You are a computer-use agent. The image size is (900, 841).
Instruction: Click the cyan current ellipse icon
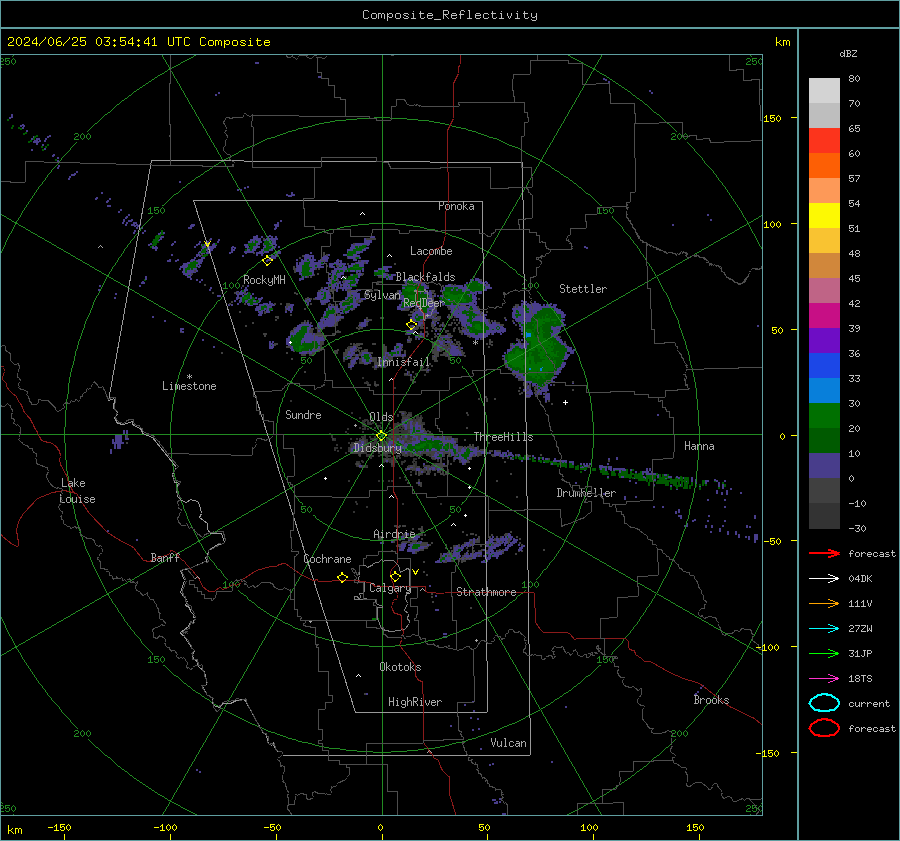(x=824, y=703)
